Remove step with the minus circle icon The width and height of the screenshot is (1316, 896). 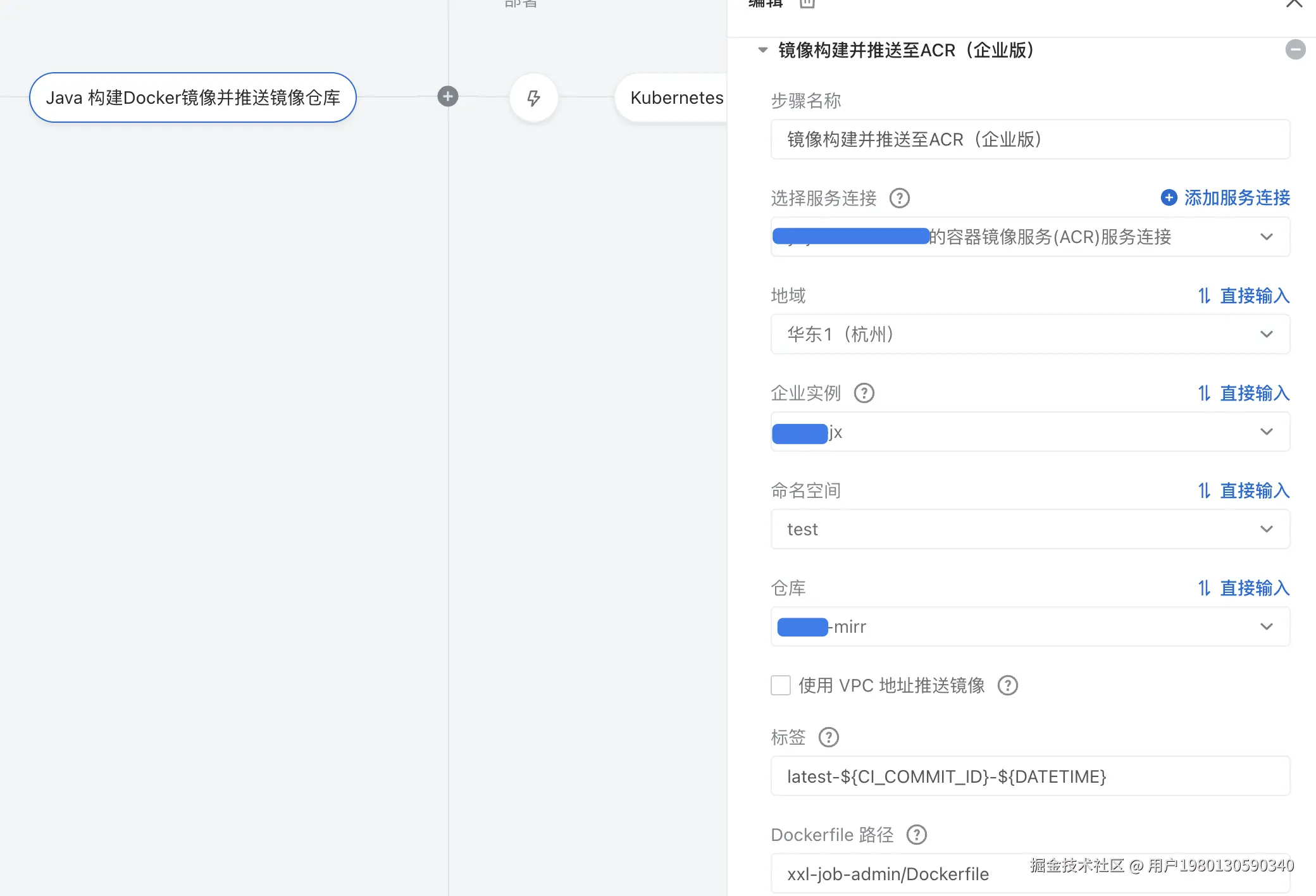(x=1295, y=49)
